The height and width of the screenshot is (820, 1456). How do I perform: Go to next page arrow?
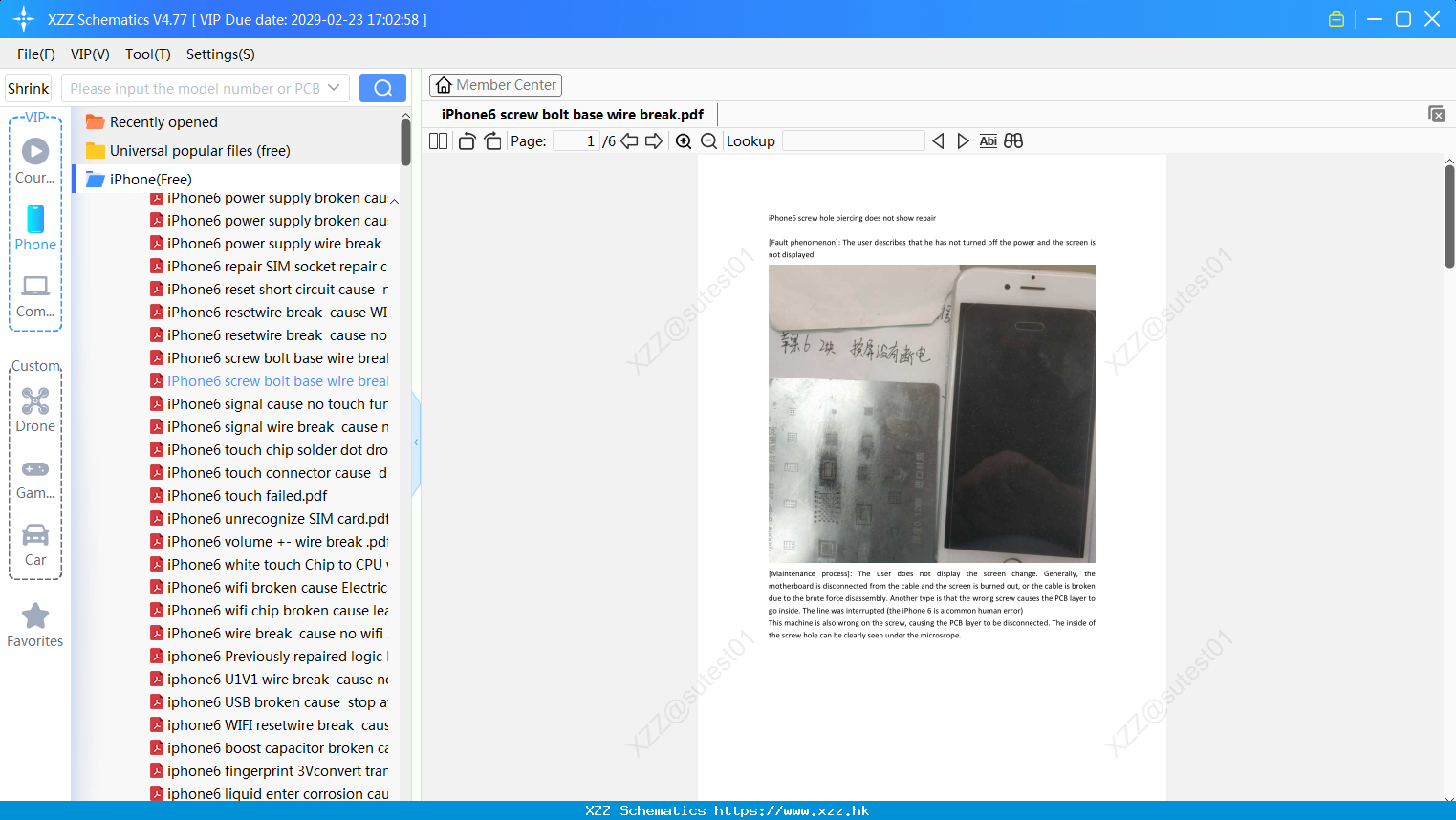coord(654,140)
